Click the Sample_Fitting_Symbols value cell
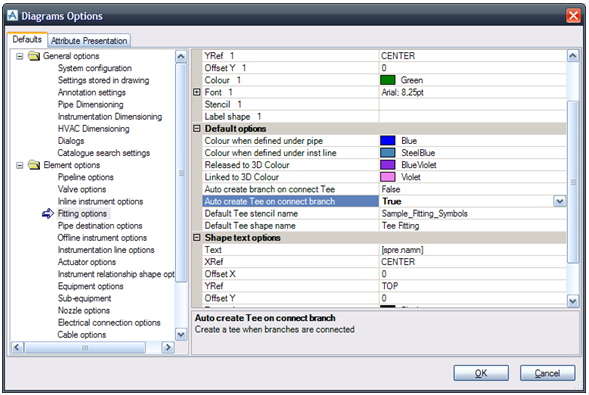The width and height of the screenshot is (589, 395). [473, 214]
